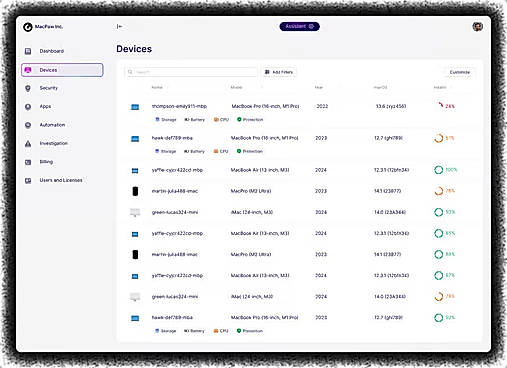The width and height of the screenshot is (507, 368).
Task: Click the Investigation warning-triangle icon
Action: (x=28, y=143)
